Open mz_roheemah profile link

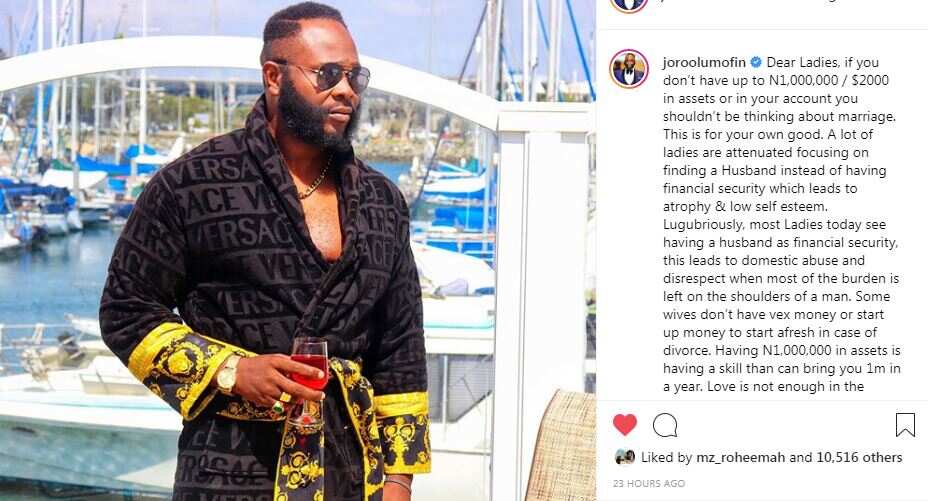point(740,457)
